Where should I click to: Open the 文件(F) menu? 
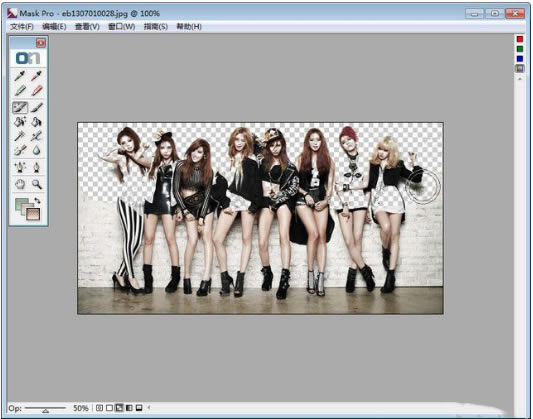coord(22,27)
